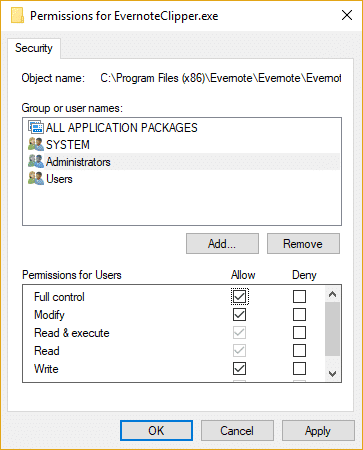
Task: Toggle Allow checkbox for Modify
Action: point(239,314)
